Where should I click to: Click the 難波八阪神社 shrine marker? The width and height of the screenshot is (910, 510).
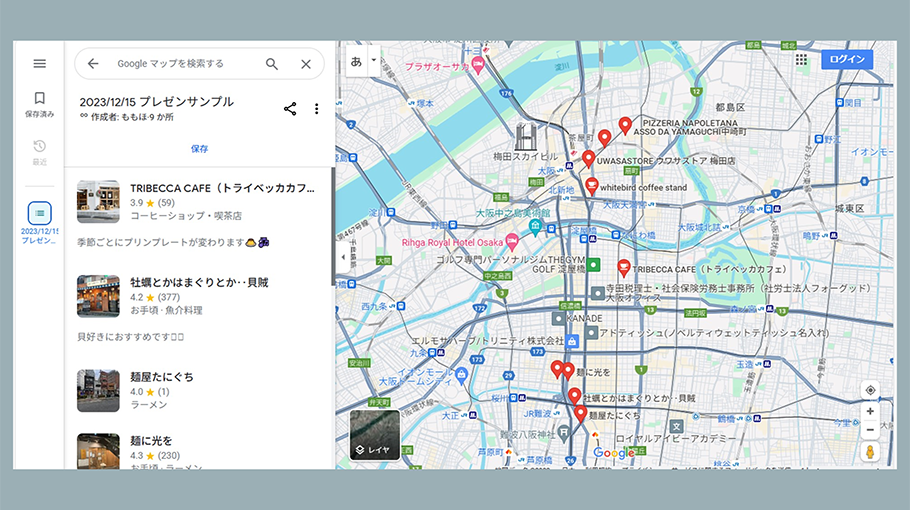(564, 432)
